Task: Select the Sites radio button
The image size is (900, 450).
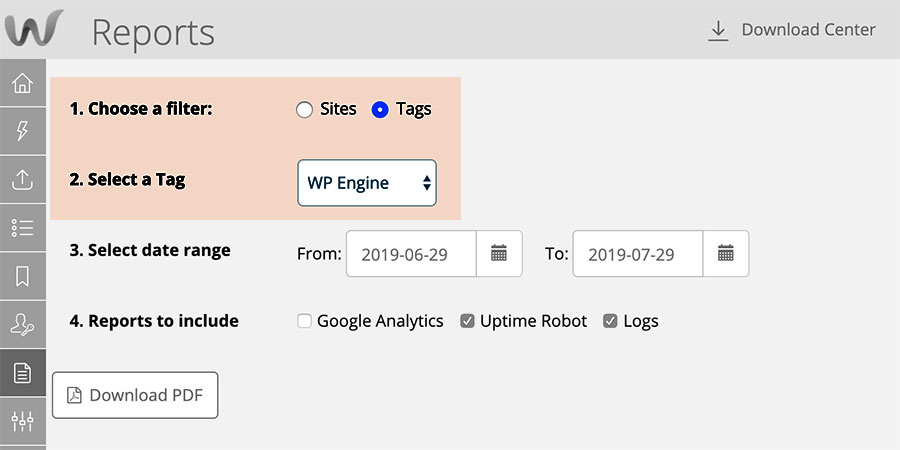Action: pos(304,110)
